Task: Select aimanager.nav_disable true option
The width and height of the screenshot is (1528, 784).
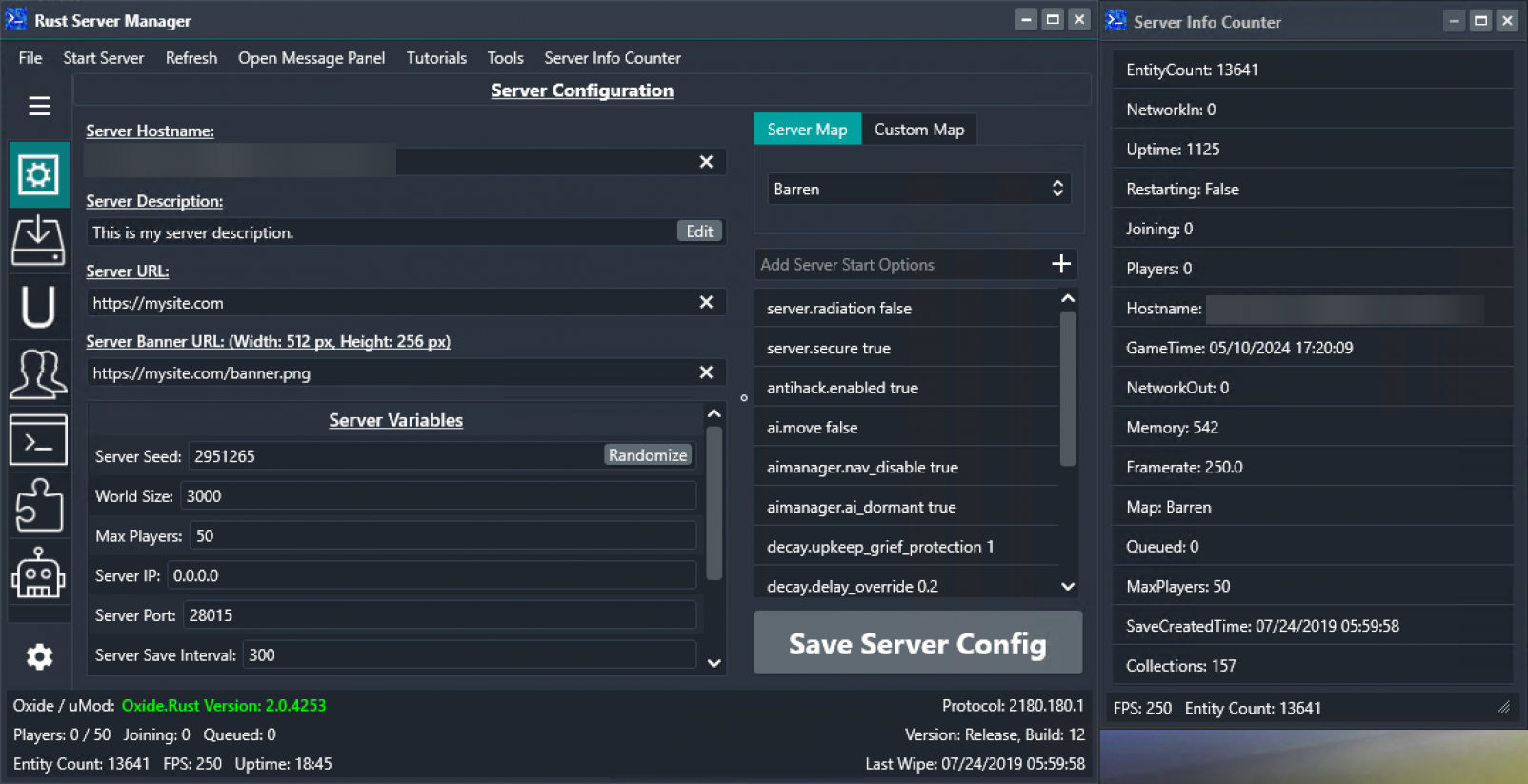Action: tap(907, 468)
